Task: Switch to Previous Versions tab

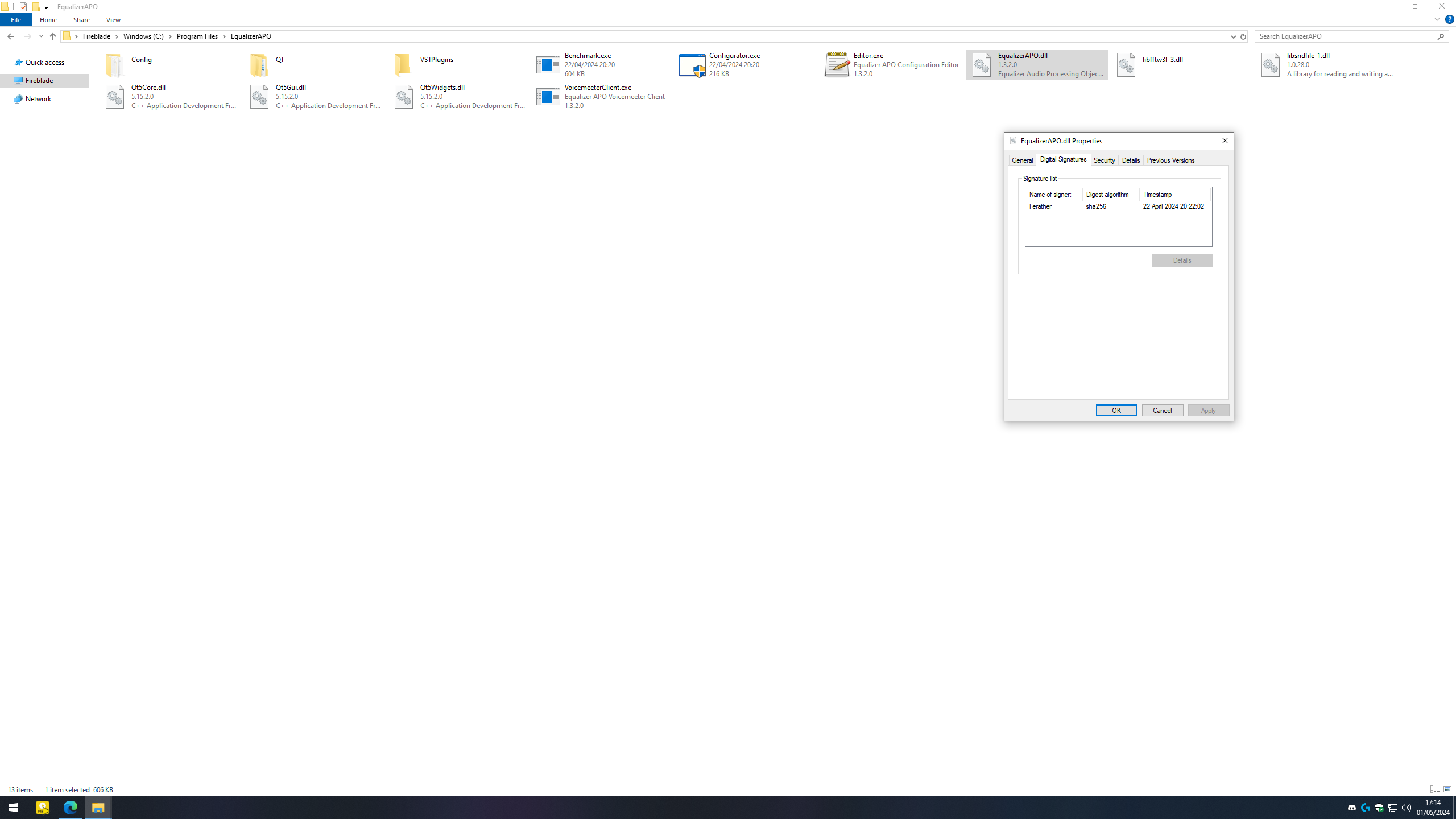Action: point(1170,160)
